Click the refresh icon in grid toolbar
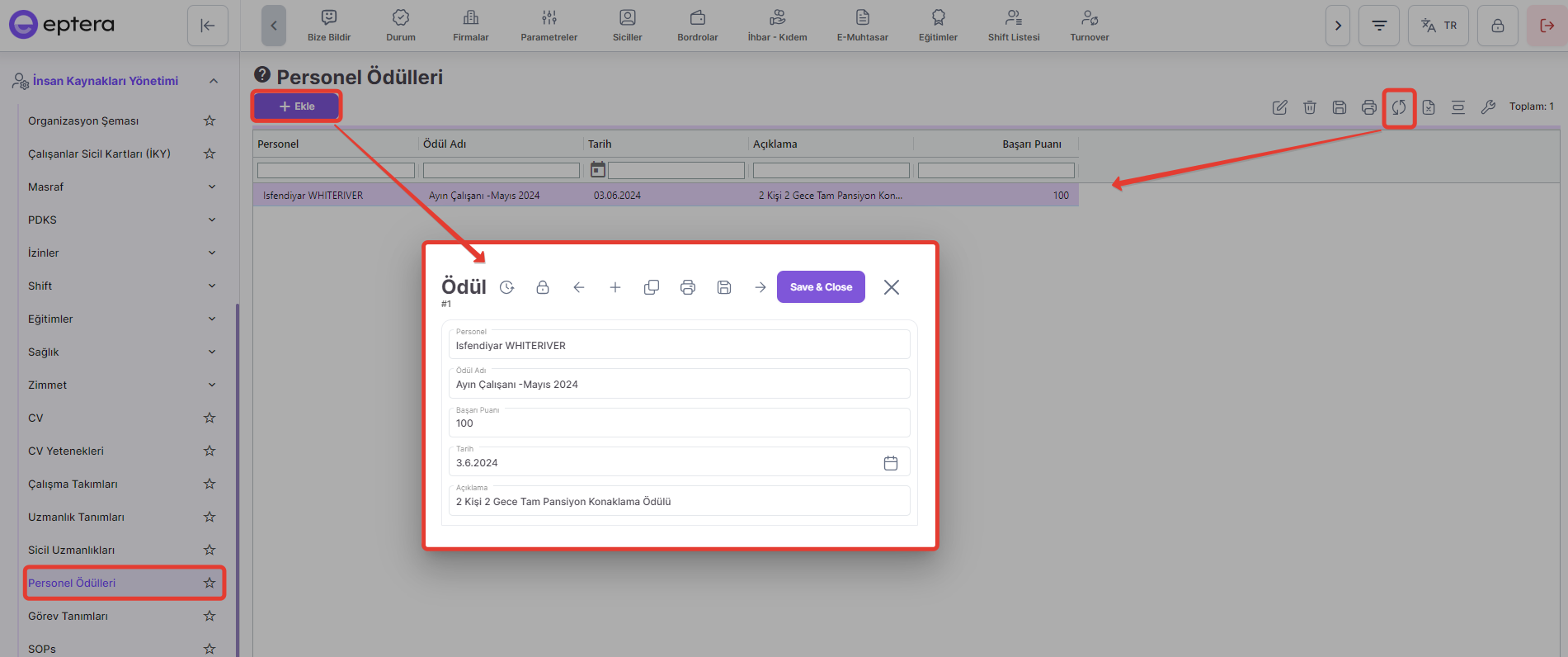 coord(1399,107)
